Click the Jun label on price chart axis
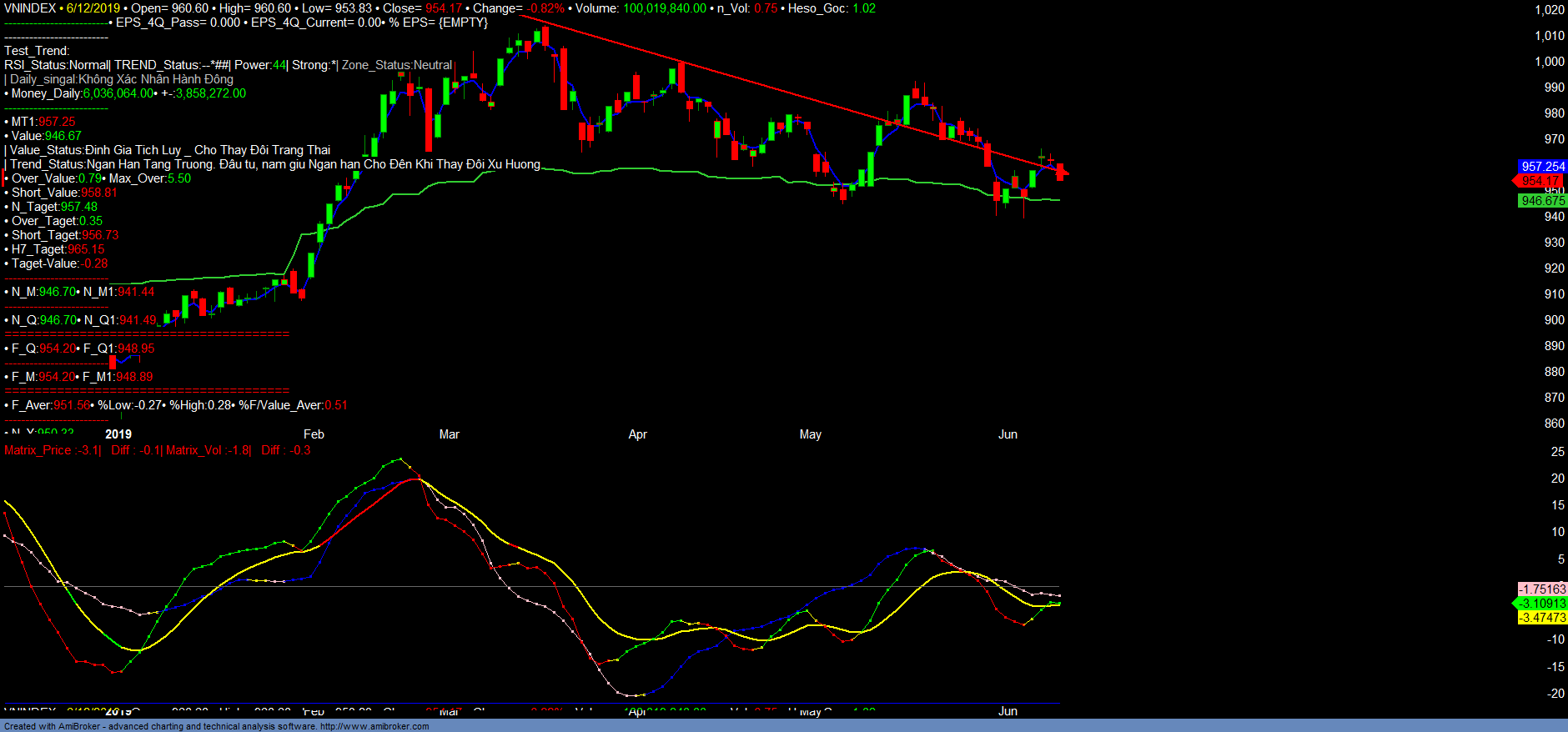The width and height of the screenshot is (1568, 732). 1008,434
